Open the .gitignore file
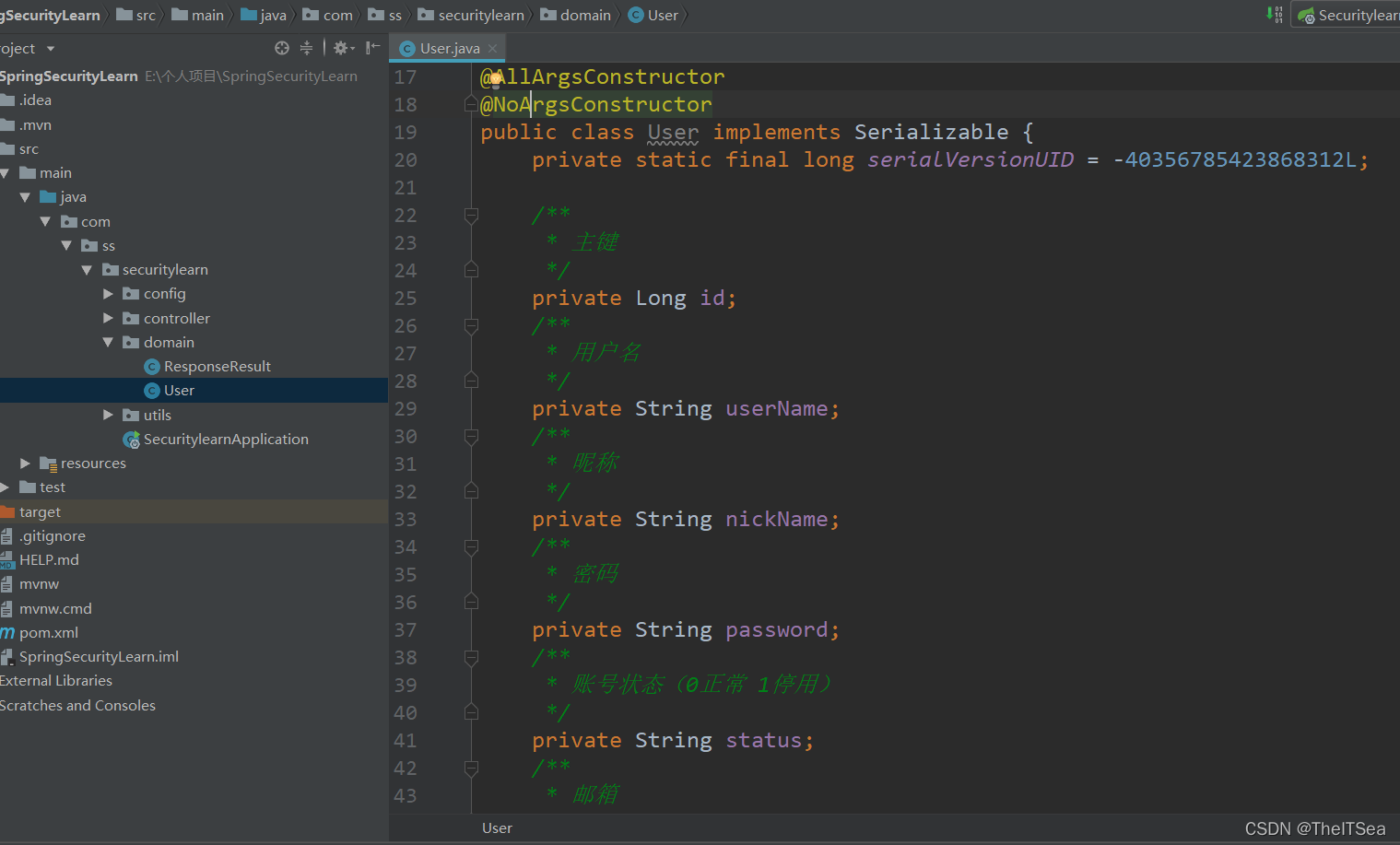Viewport: 1400px width, 845px height. pos(42,536)
